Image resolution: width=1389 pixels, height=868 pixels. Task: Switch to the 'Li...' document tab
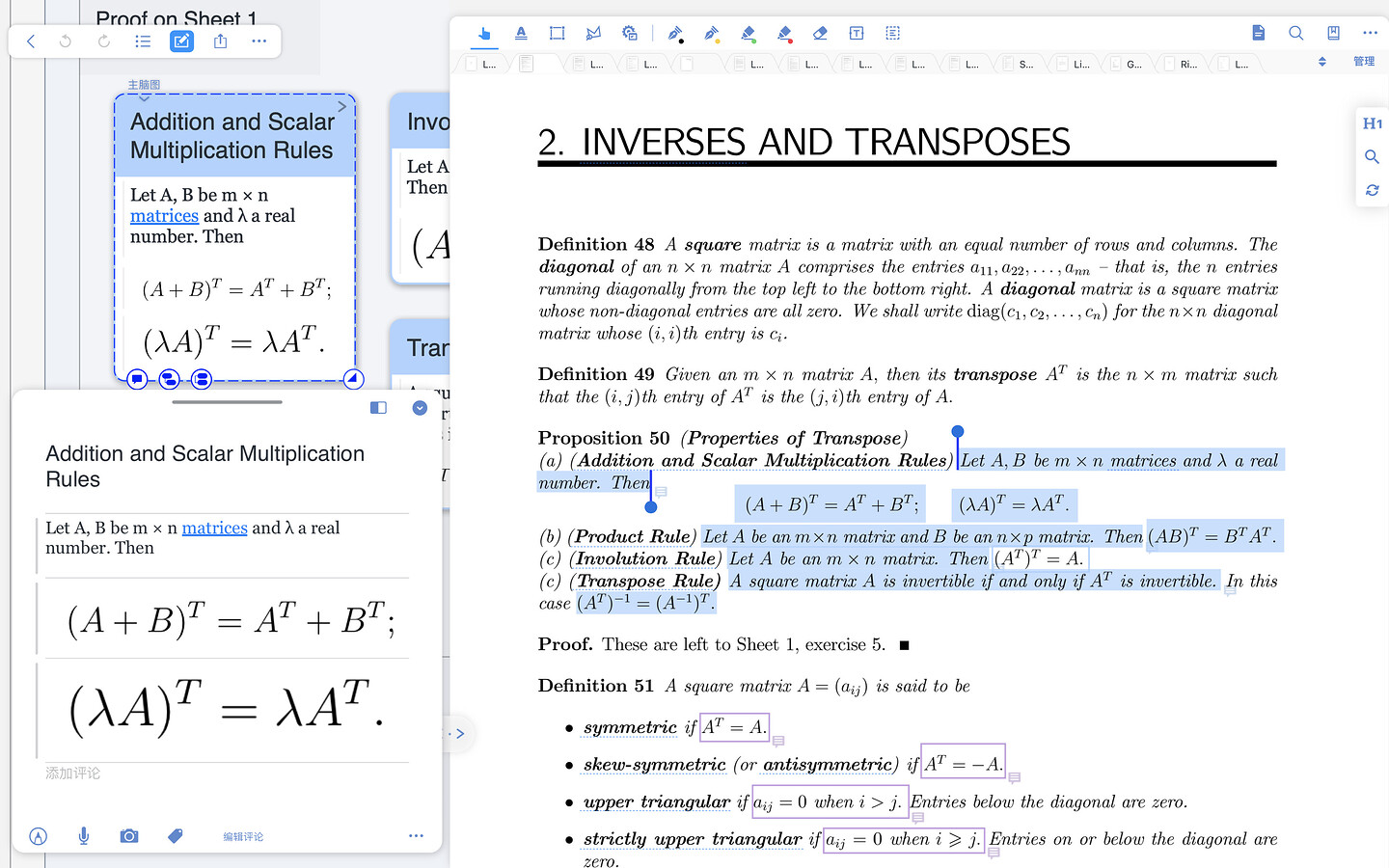pyautogui.click(x=1072, y=64)
